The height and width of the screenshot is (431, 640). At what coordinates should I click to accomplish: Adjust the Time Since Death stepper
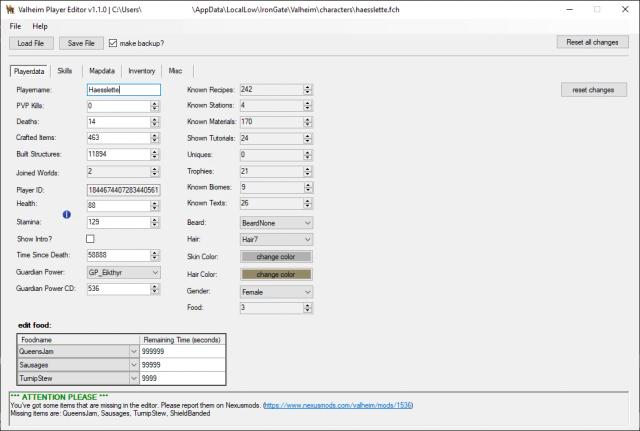(x=154, y=255)
